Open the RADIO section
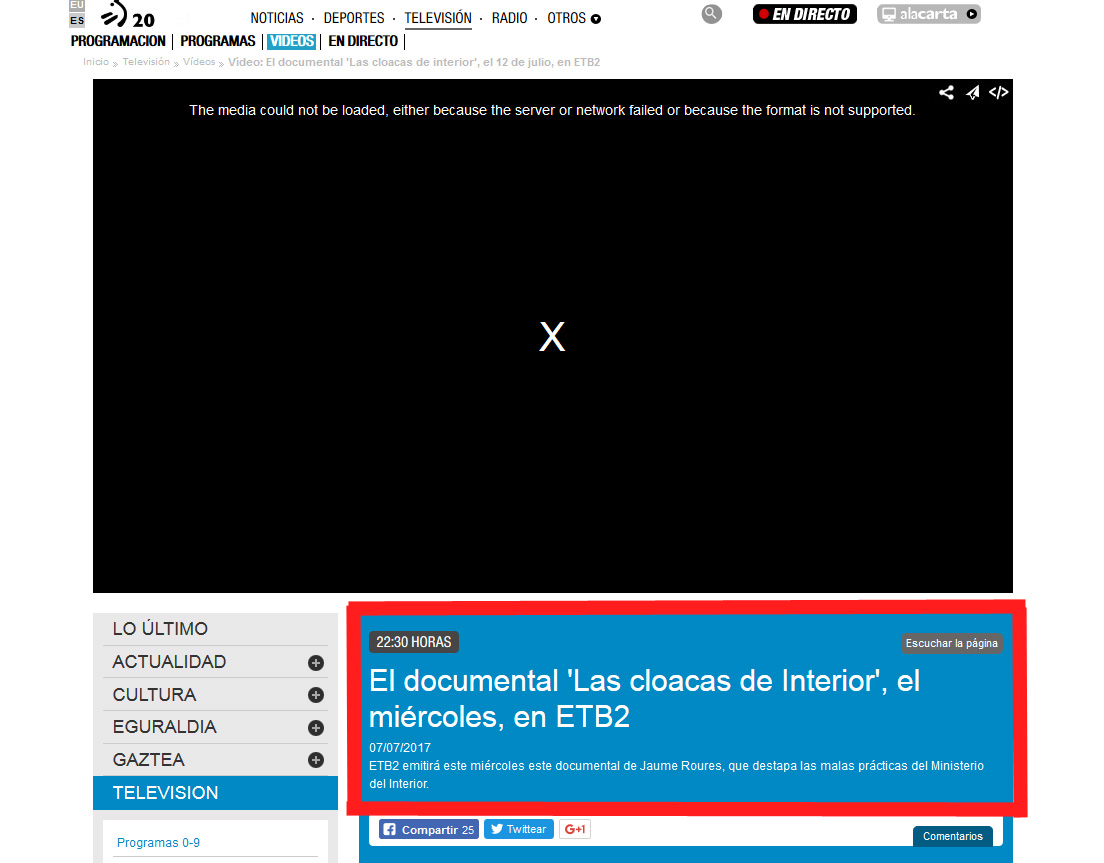 coord(509,18)
